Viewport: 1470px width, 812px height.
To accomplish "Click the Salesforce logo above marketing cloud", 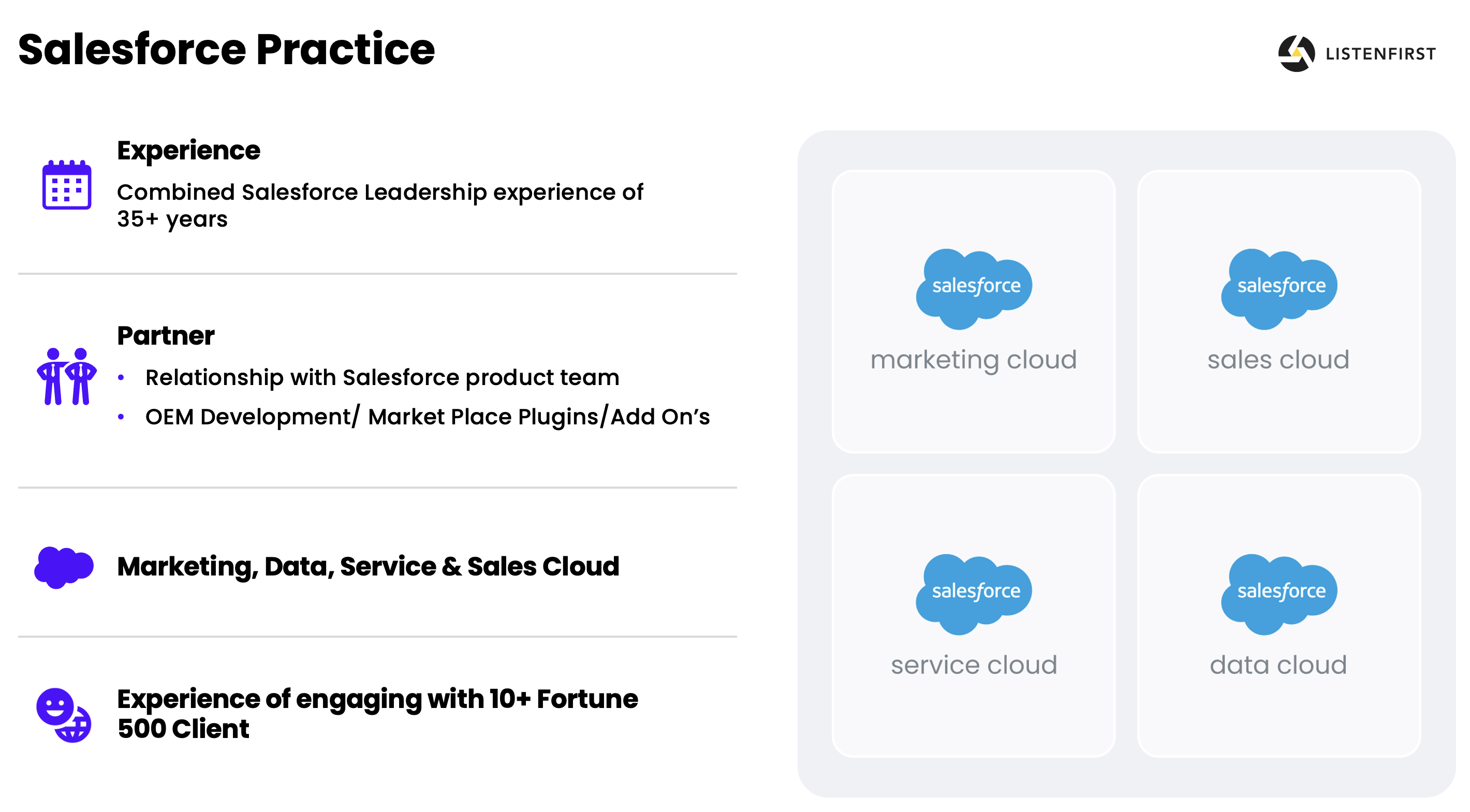I will [974, 289].
